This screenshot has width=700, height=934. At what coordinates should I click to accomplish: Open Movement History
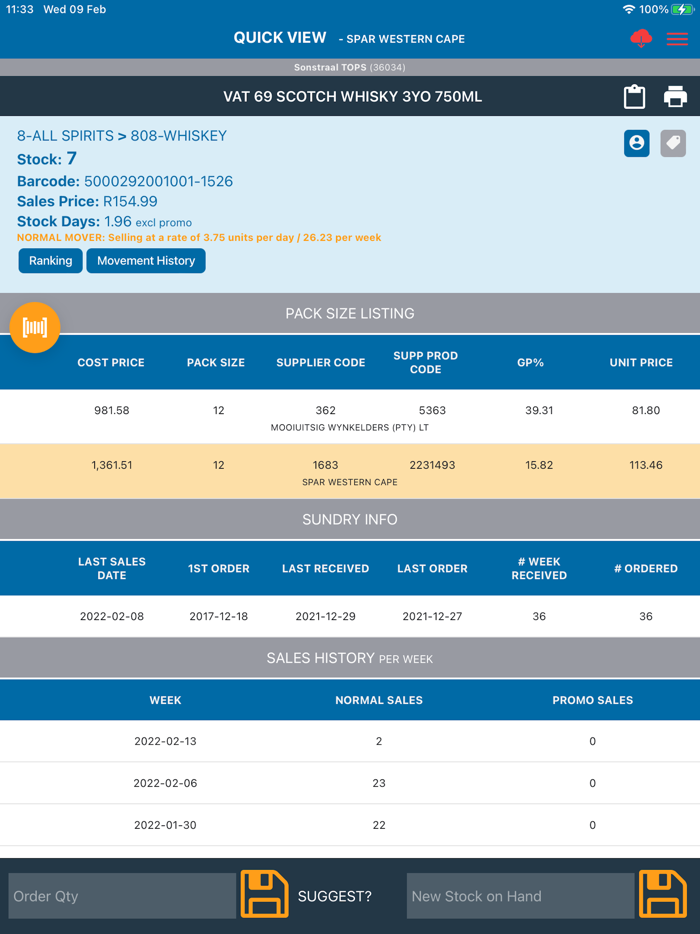(146, 261)
